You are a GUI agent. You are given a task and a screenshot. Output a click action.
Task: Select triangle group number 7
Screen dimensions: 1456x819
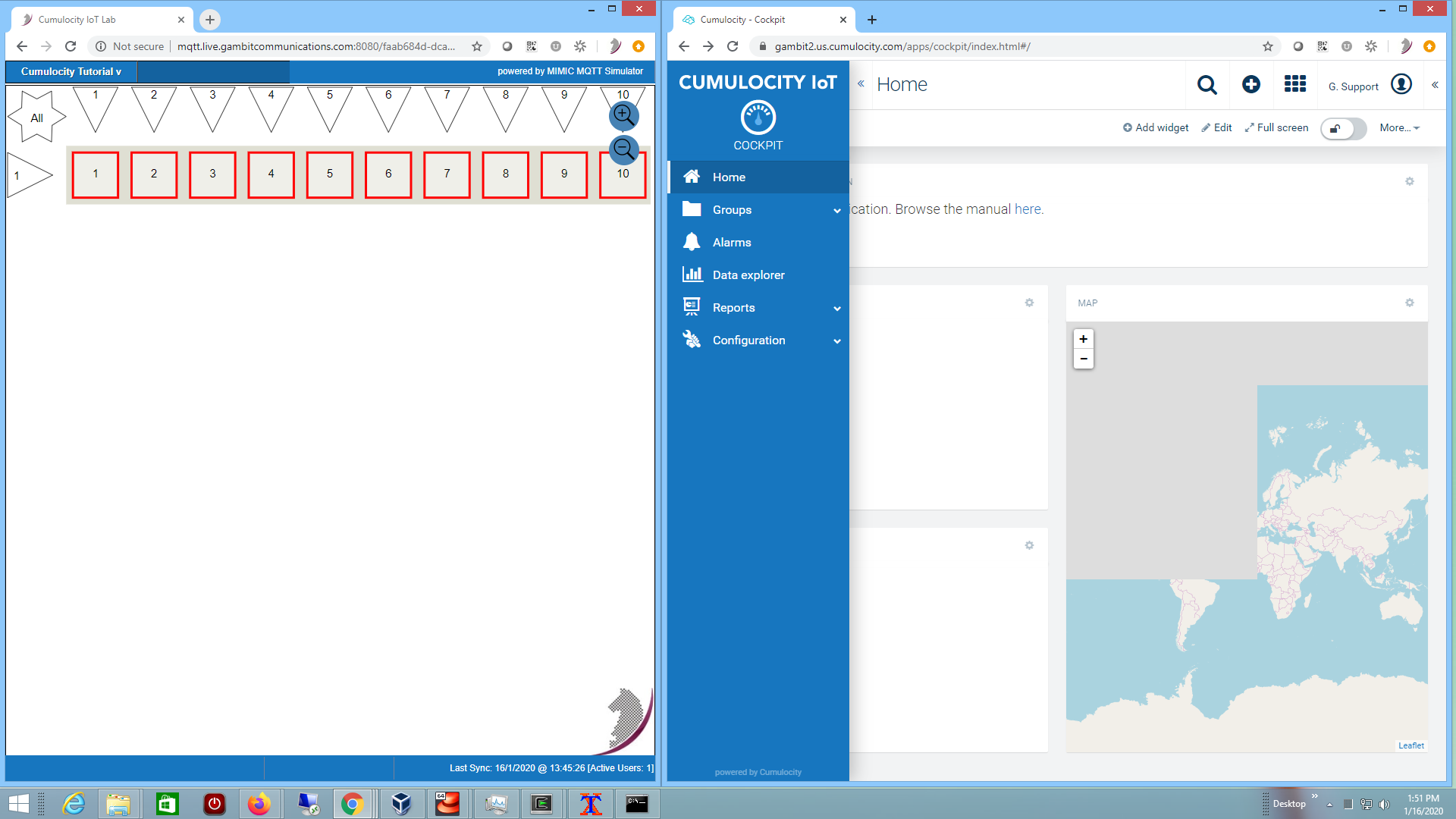(447, 109)
